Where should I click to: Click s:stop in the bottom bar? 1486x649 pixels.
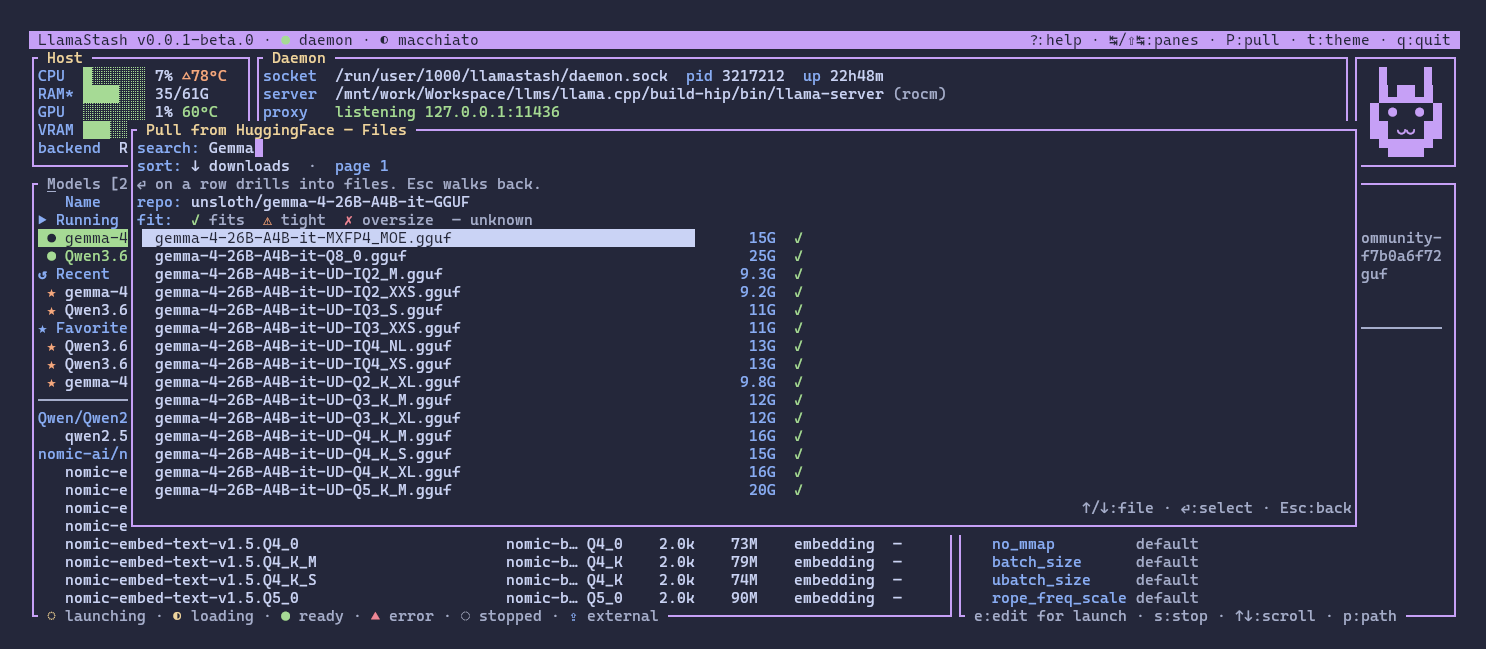click(x=1181, y=616)
